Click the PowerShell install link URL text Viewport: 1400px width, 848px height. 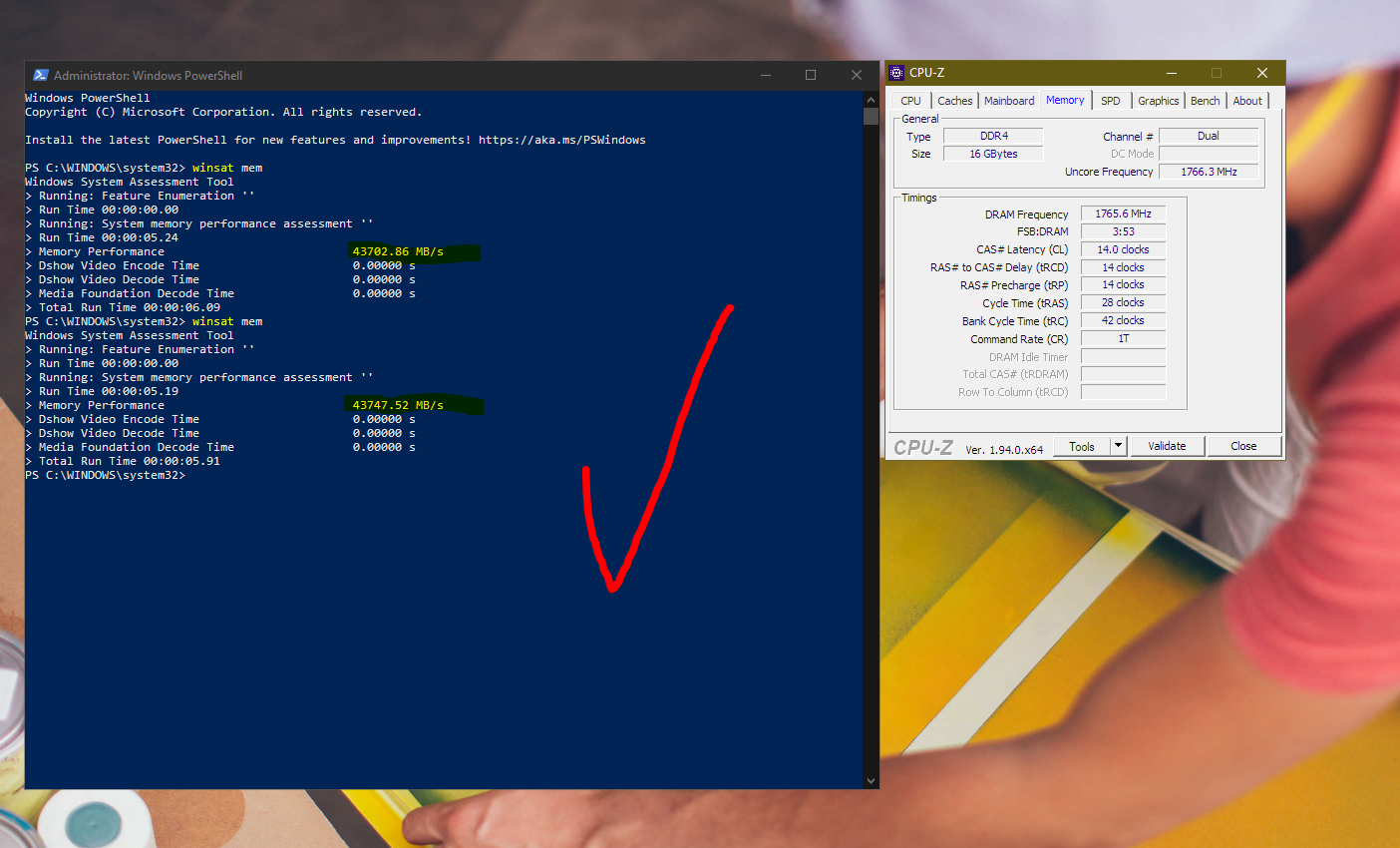point(562,140)
